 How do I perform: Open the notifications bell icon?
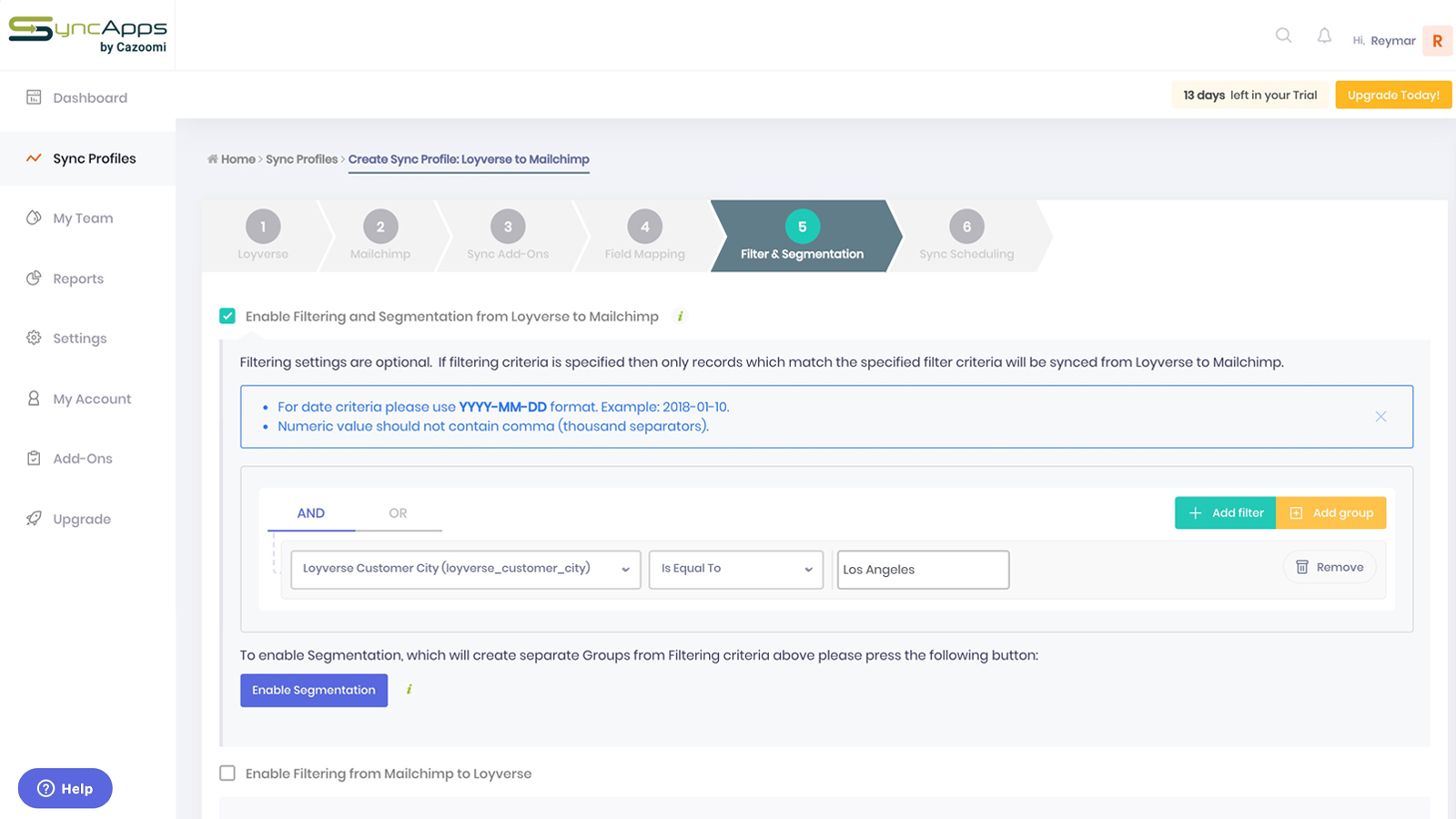pyautogui.click(x=1324, y=35)
